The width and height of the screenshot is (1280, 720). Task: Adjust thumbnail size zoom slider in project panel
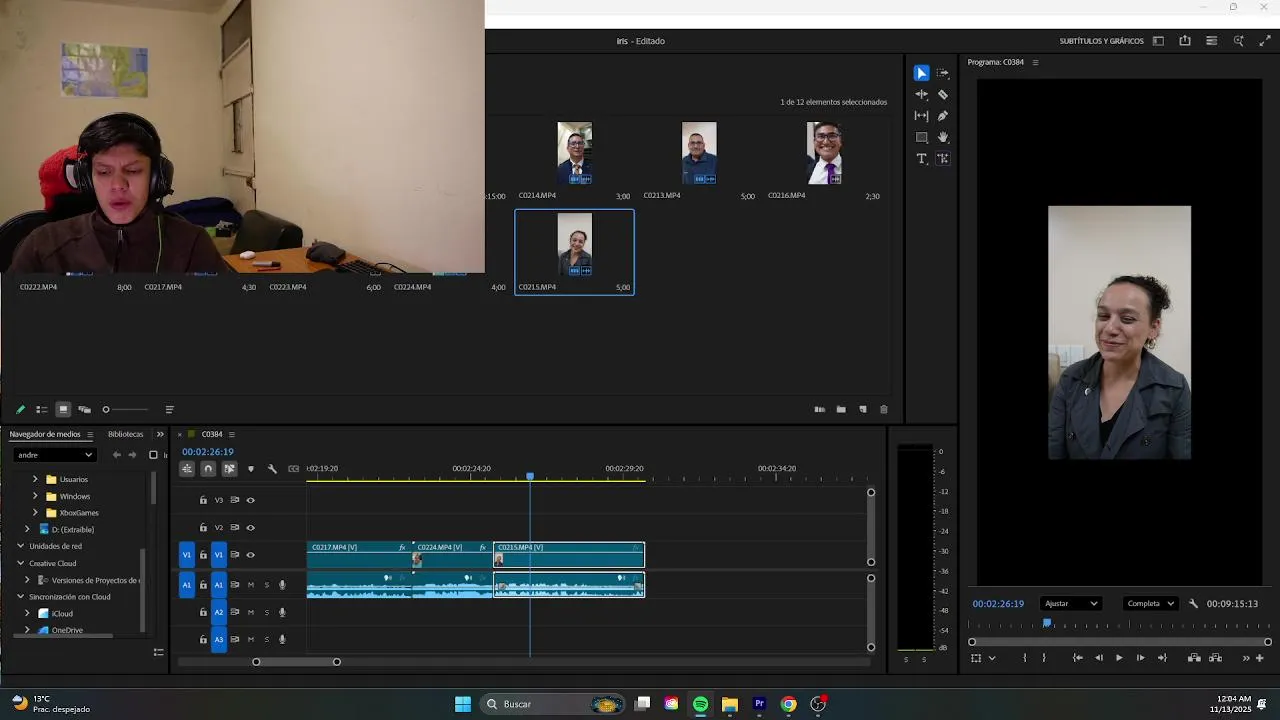125,409
